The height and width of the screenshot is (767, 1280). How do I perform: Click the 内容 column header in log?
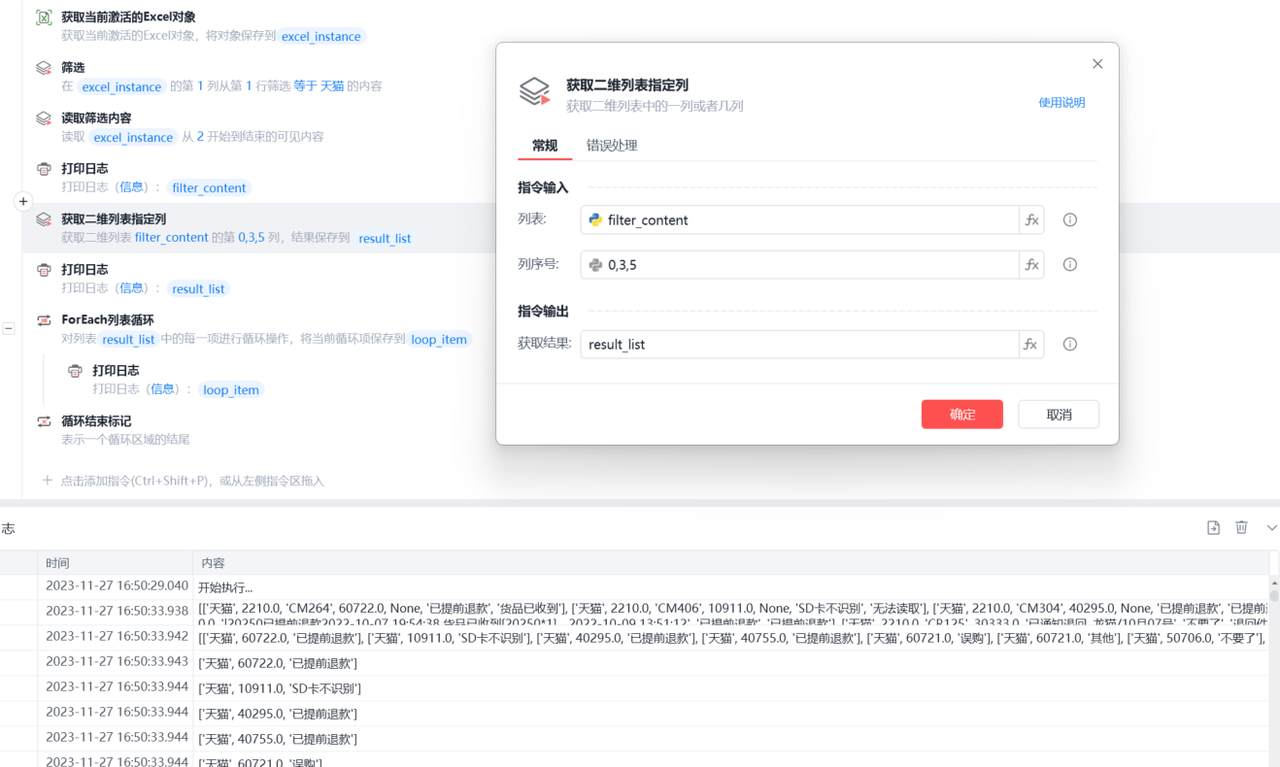coord(213,563)
